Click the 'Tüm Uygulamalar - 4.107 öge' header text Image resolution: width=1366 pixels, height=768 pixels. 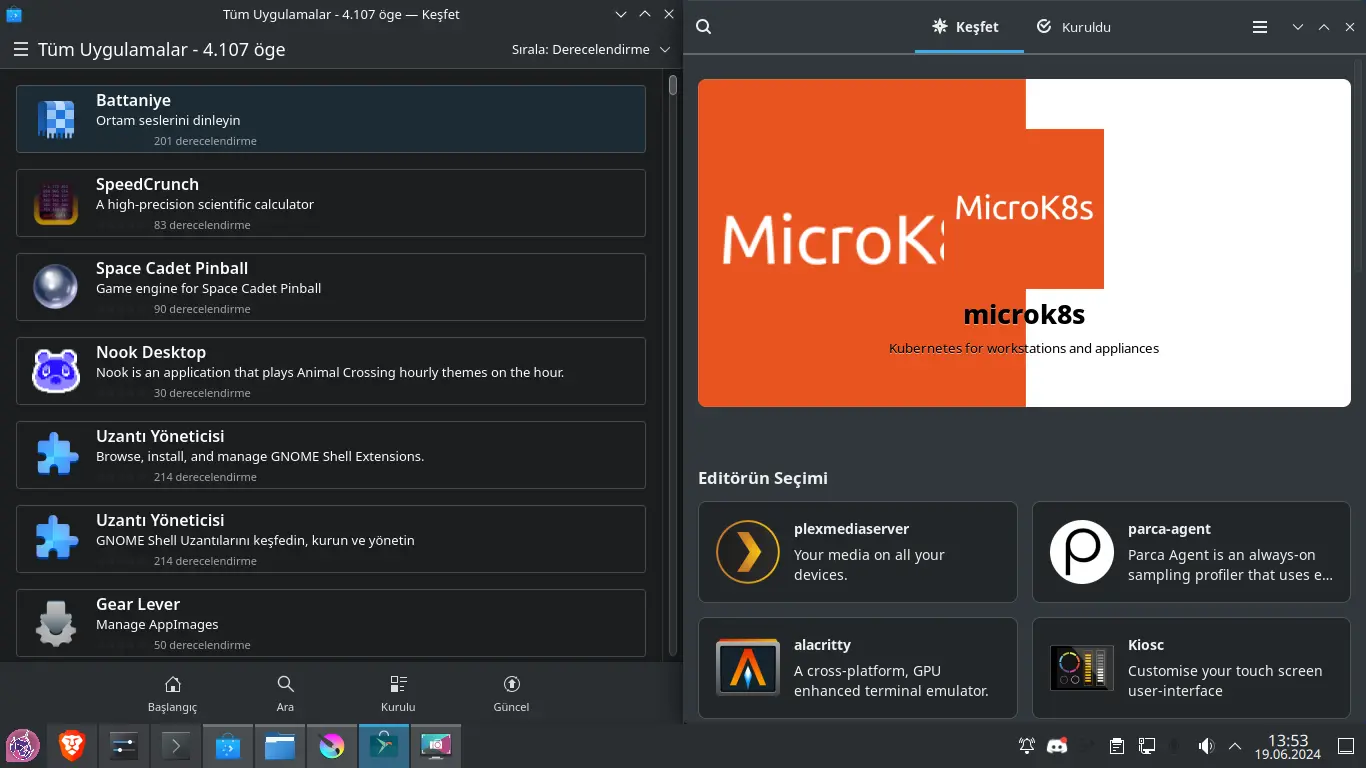point(162,49)
